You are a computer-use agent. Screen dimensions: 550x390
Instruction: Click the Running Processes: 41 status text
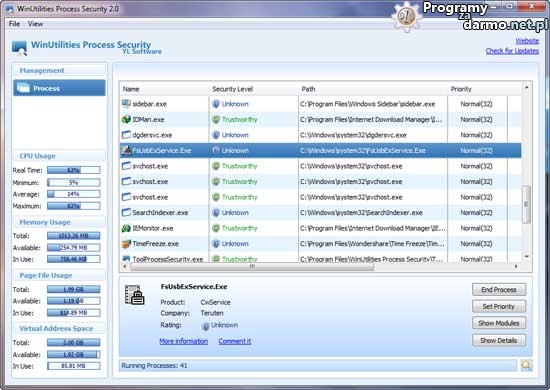coord(154,365)
